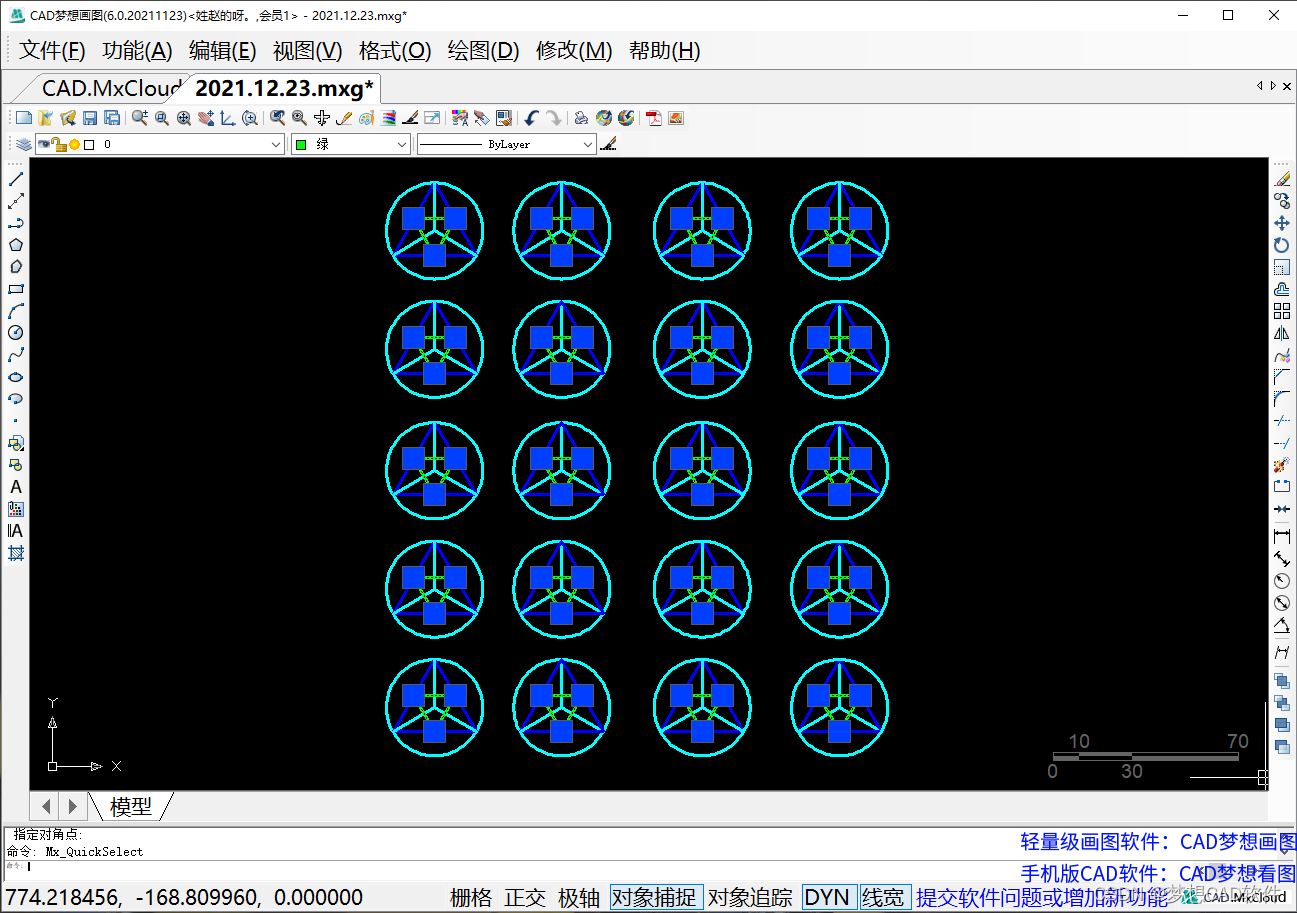This screenshot has height=913, width=1297.
Task: Open the 修改(M) menu
Action: (x=574, y=51)
